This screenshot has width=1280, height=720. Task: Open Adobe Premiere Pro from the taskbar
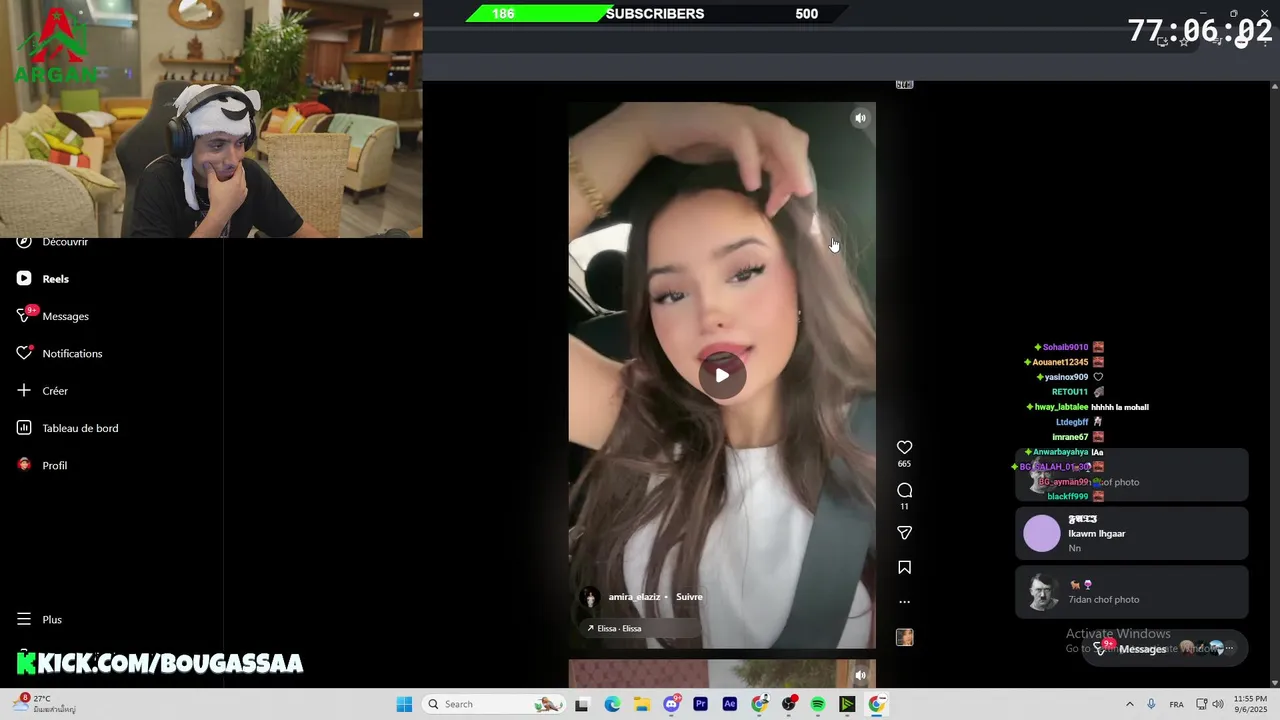700,704
